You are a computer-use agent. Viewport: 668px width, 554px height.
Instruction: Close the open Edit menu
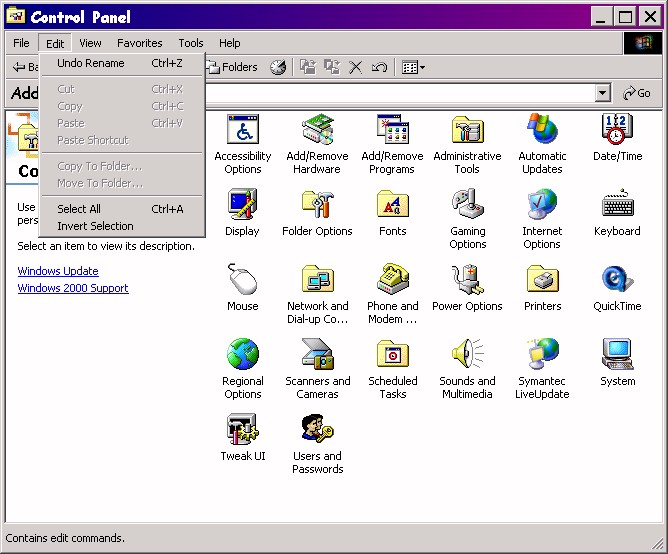coord(55,43)
